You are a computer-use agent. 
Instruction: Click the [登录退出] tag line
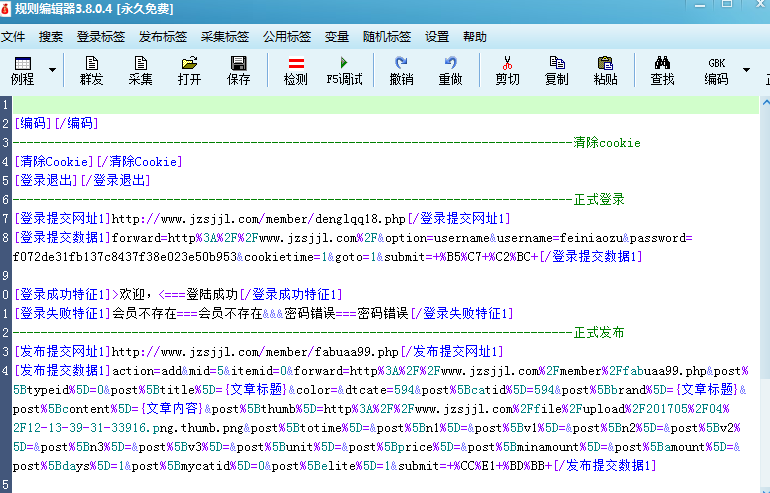coord(82,180)
